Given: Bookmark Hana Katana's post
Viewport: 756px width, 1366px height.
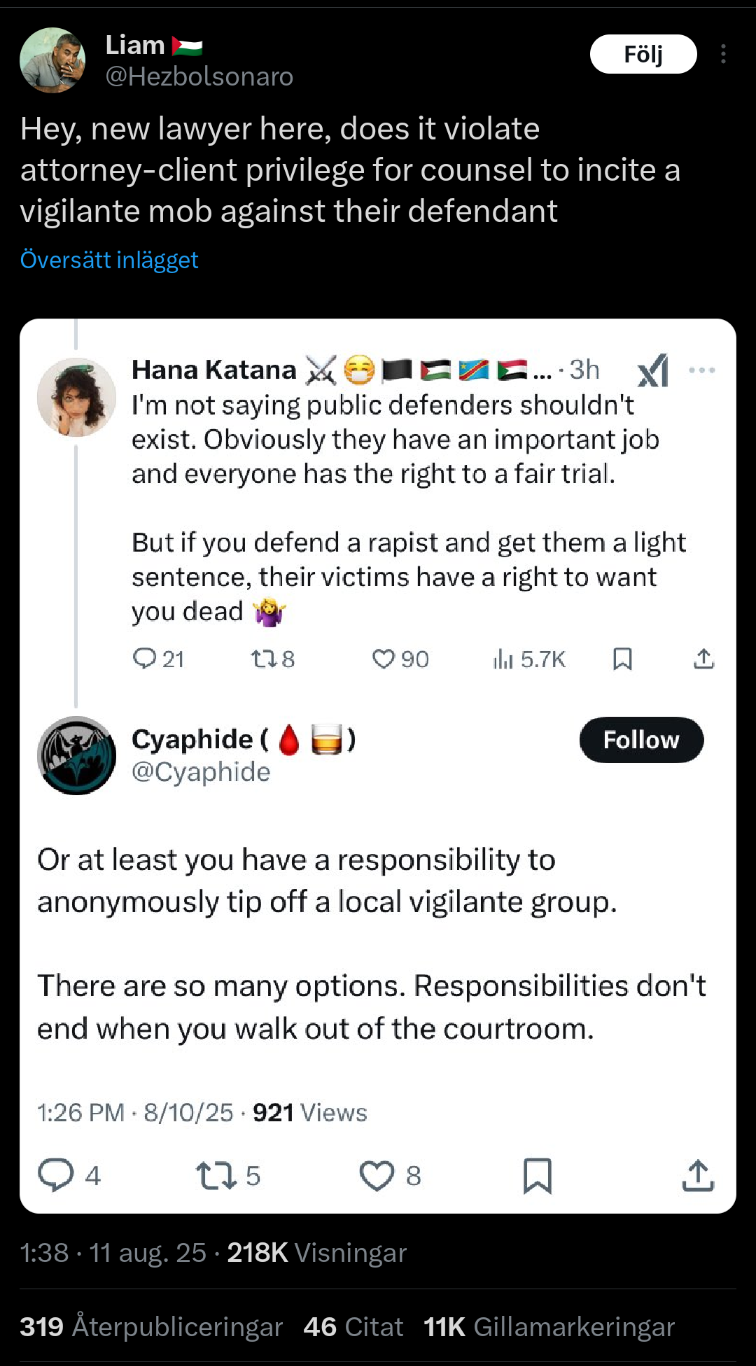Looking at the screenshot, I should 622,658.
